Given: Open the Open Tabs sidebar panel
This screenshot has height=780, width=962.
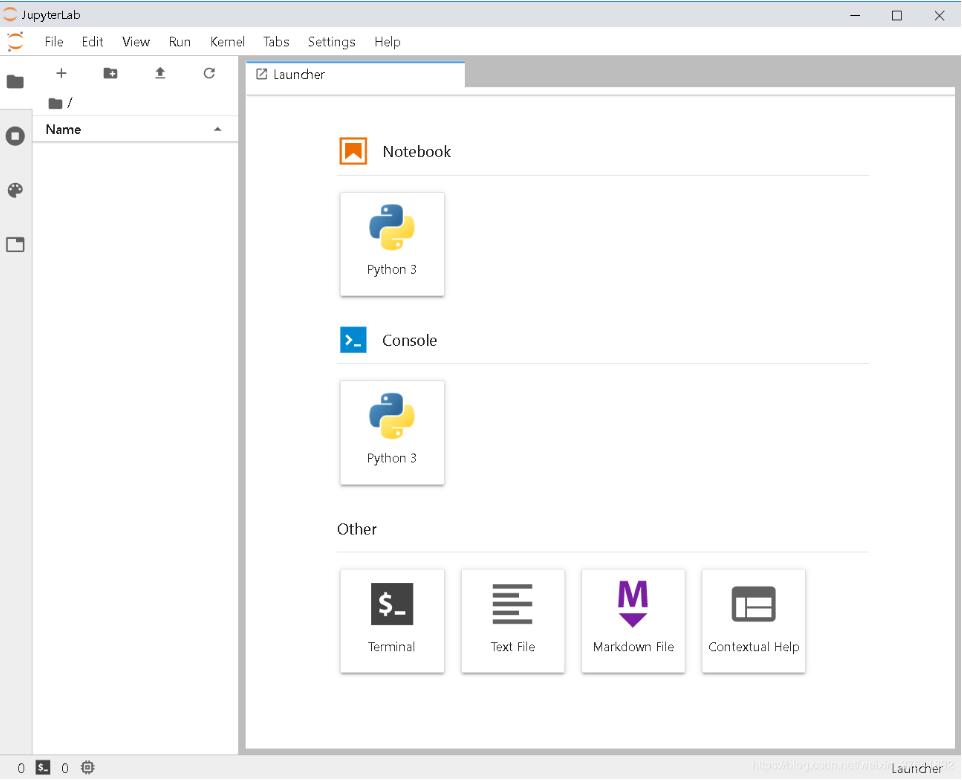Looking at the screenshot, I should [x=15, y=244].
